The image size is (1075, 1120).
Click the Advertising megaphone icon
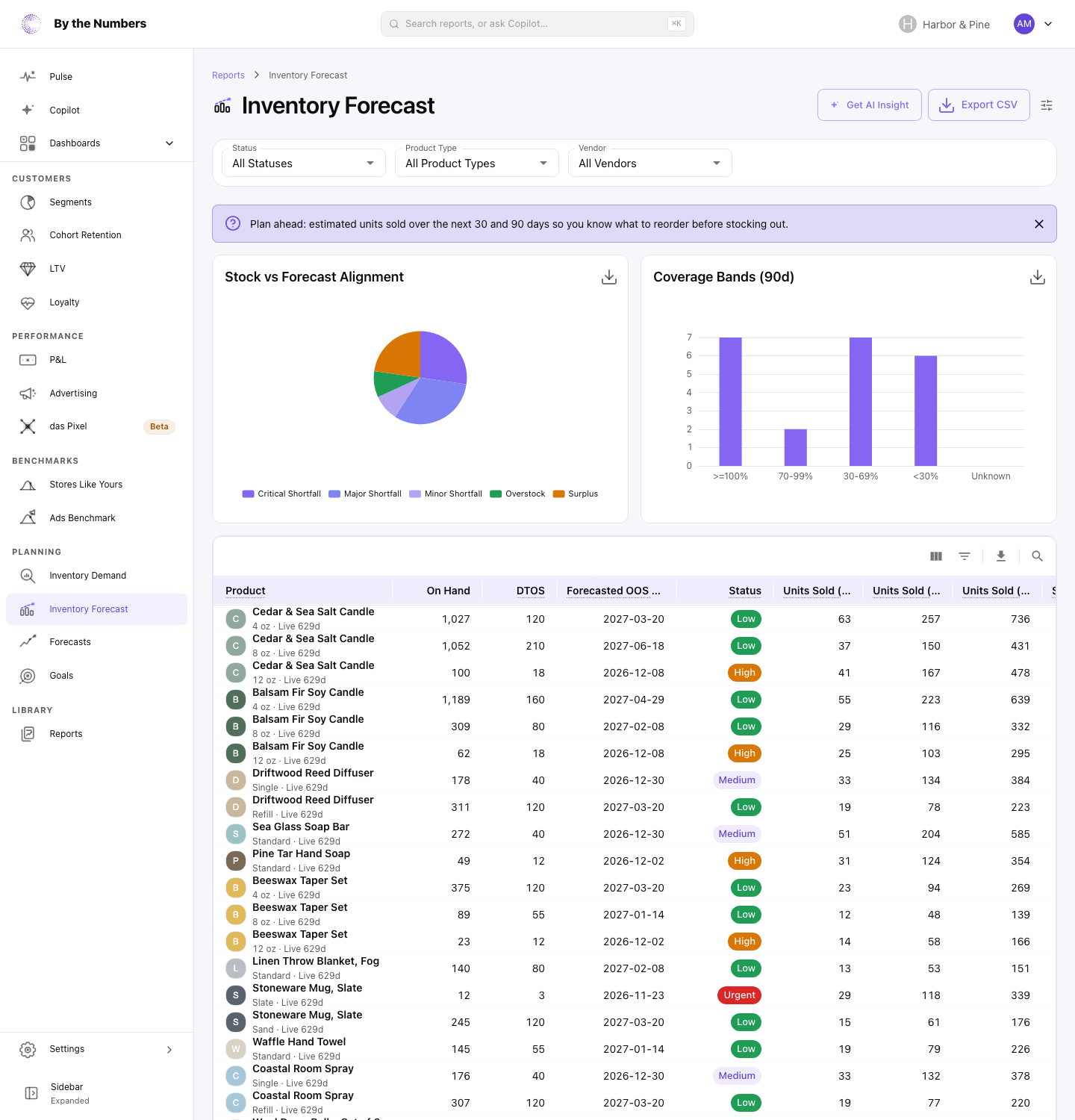click(28, 393)
